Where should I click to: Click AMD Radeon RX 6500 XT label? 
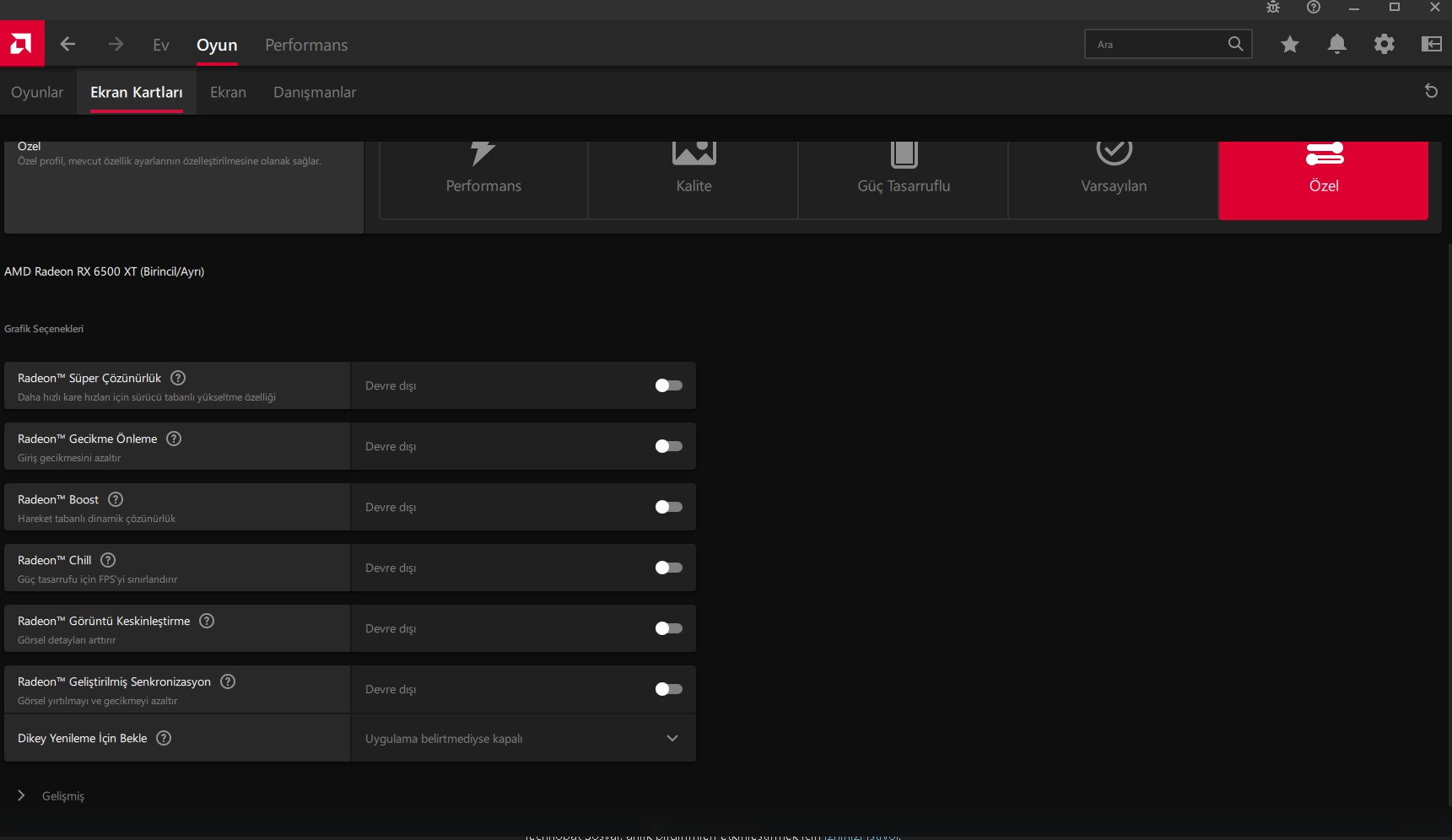[x=105, y=272]
